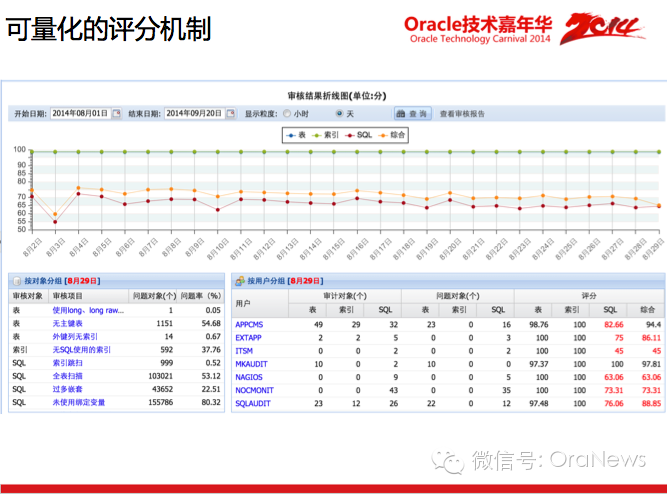Open the end date calendar picker icon
Screen dimensions: 667x494
pos(231,113)
